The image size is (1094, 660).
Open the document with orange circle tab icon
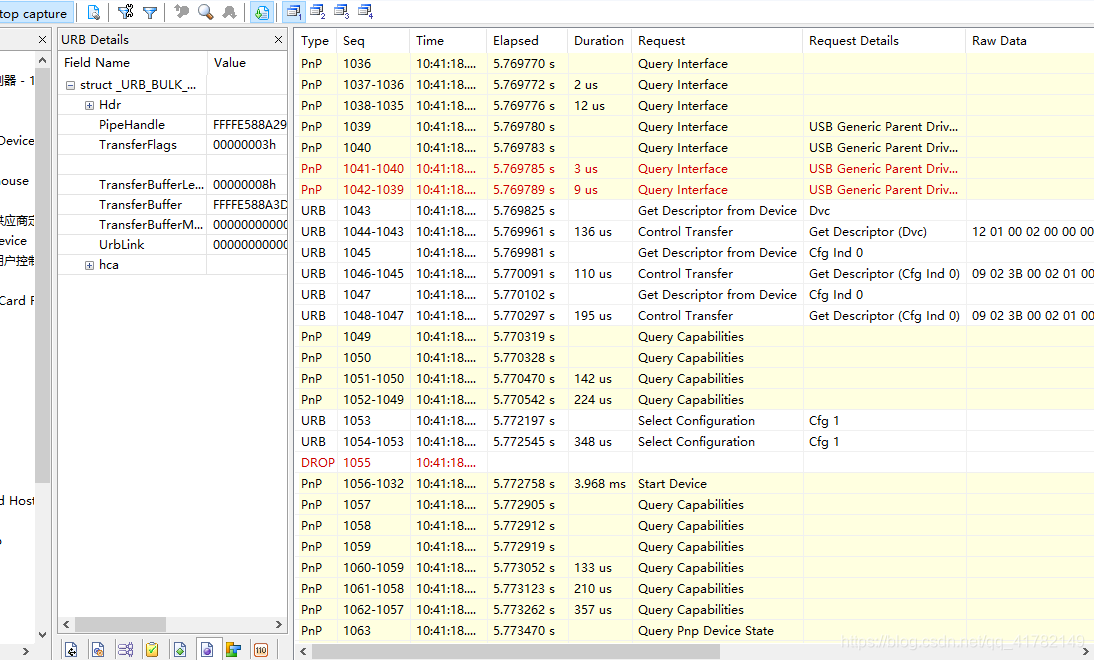click(x=98, y=650)
